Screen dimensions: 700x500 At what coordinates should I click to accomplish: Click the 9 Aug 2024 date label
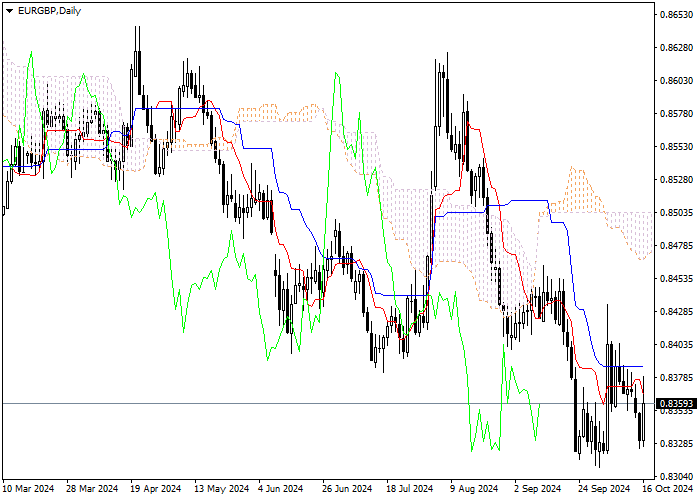(x=474, y=489)
